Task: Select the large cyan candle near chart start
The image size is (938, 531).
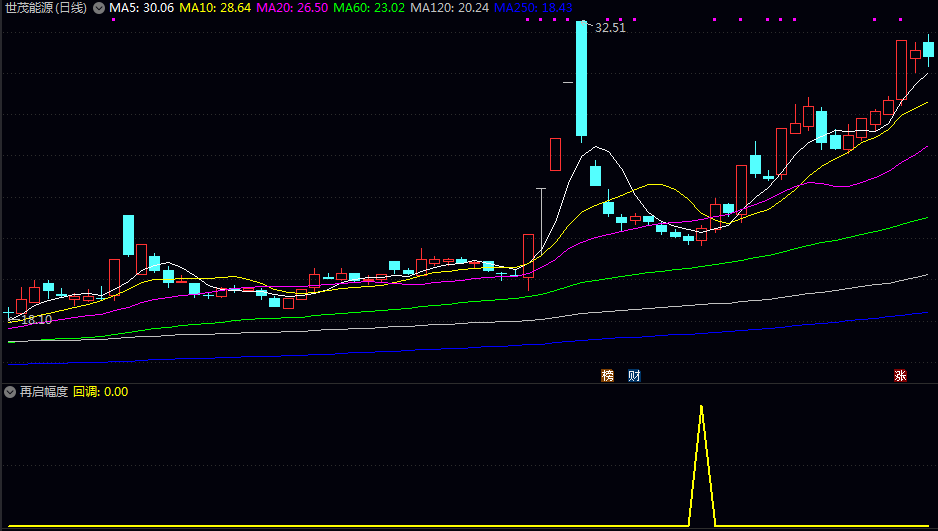Action: coord(128,235)
